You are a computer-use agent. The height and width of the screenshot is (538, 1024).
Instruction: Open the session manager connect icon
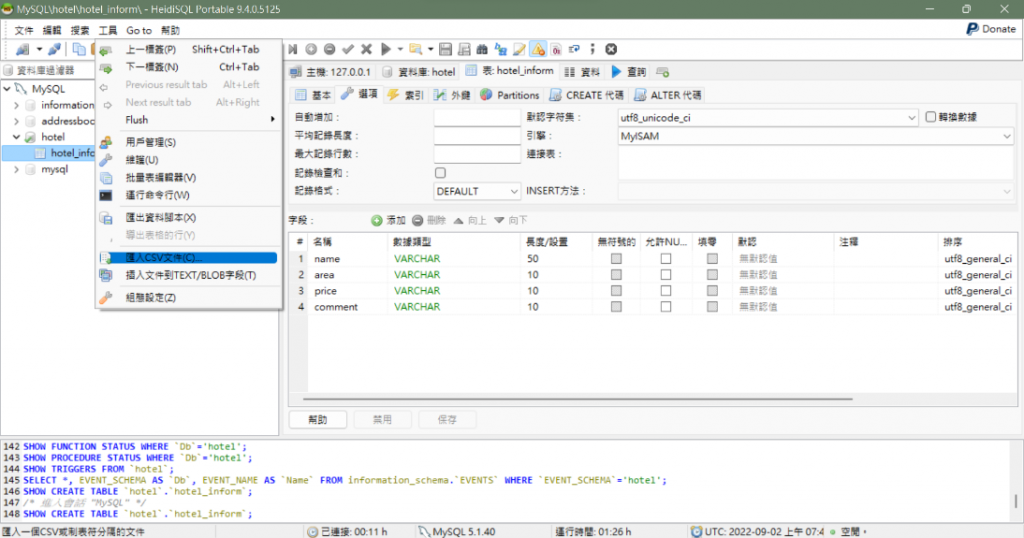[x=24, y=49]
